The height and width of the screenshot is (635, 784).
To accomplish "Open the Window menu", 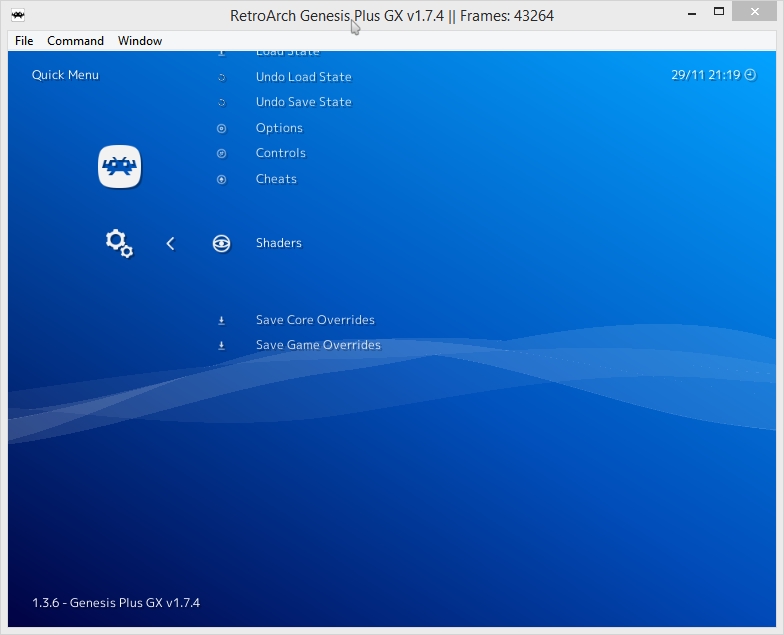I will click(140, 41).
